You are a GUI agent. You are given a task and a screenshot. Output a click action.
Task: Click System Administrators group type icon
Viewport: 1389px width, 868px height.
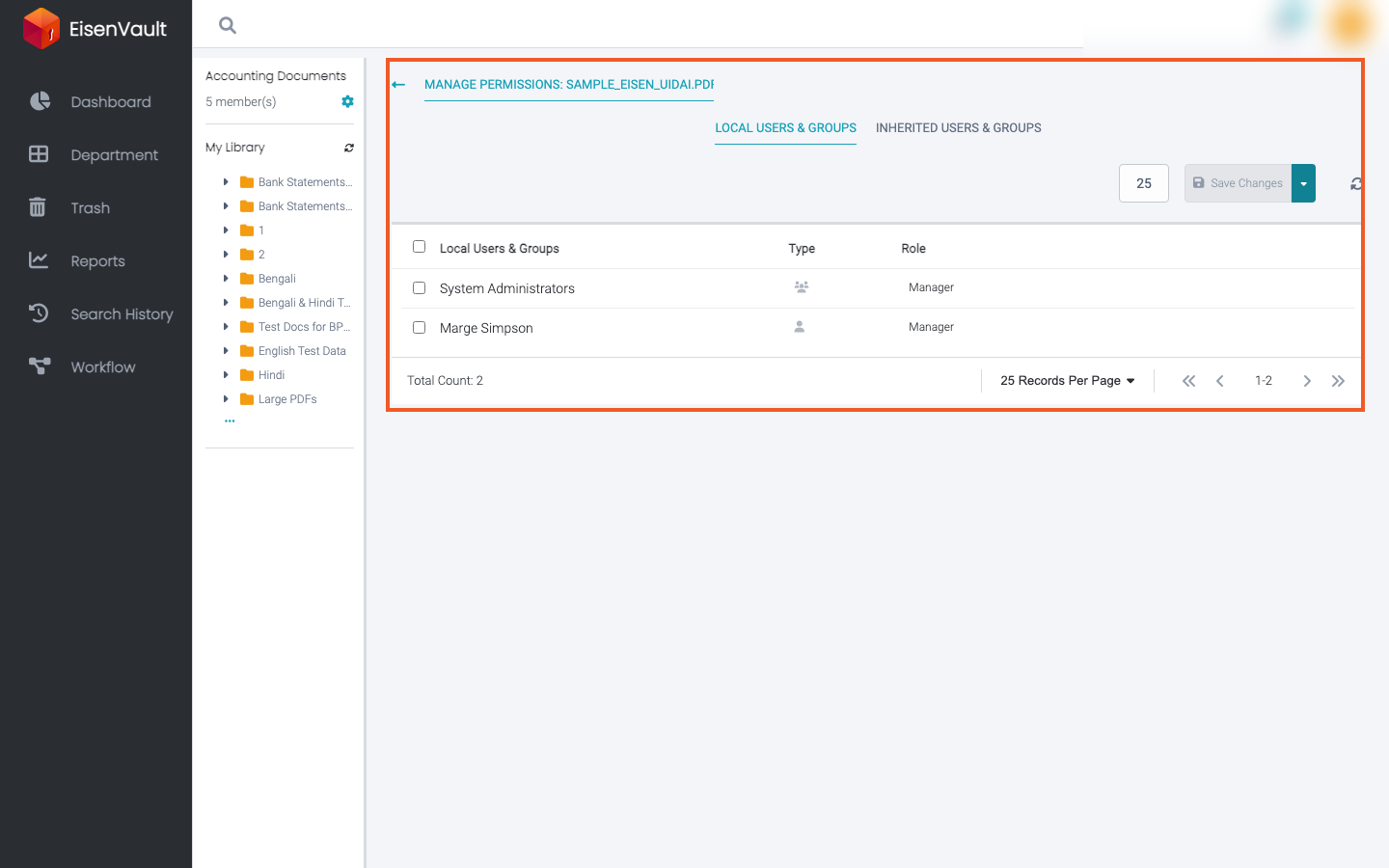coord(801,287)
